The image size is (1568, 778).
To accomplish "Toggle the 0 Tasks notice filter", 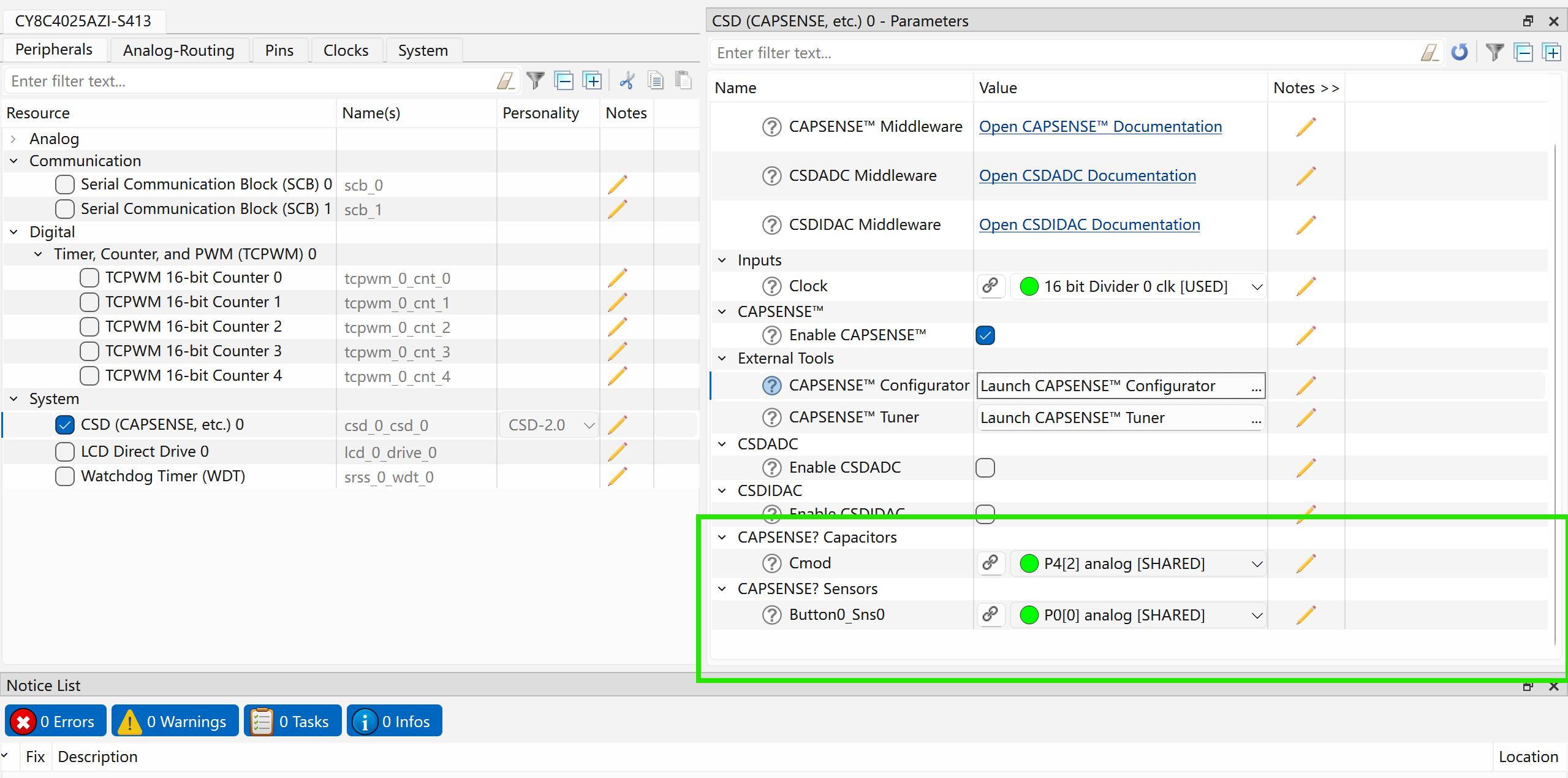I will [293, 722].
